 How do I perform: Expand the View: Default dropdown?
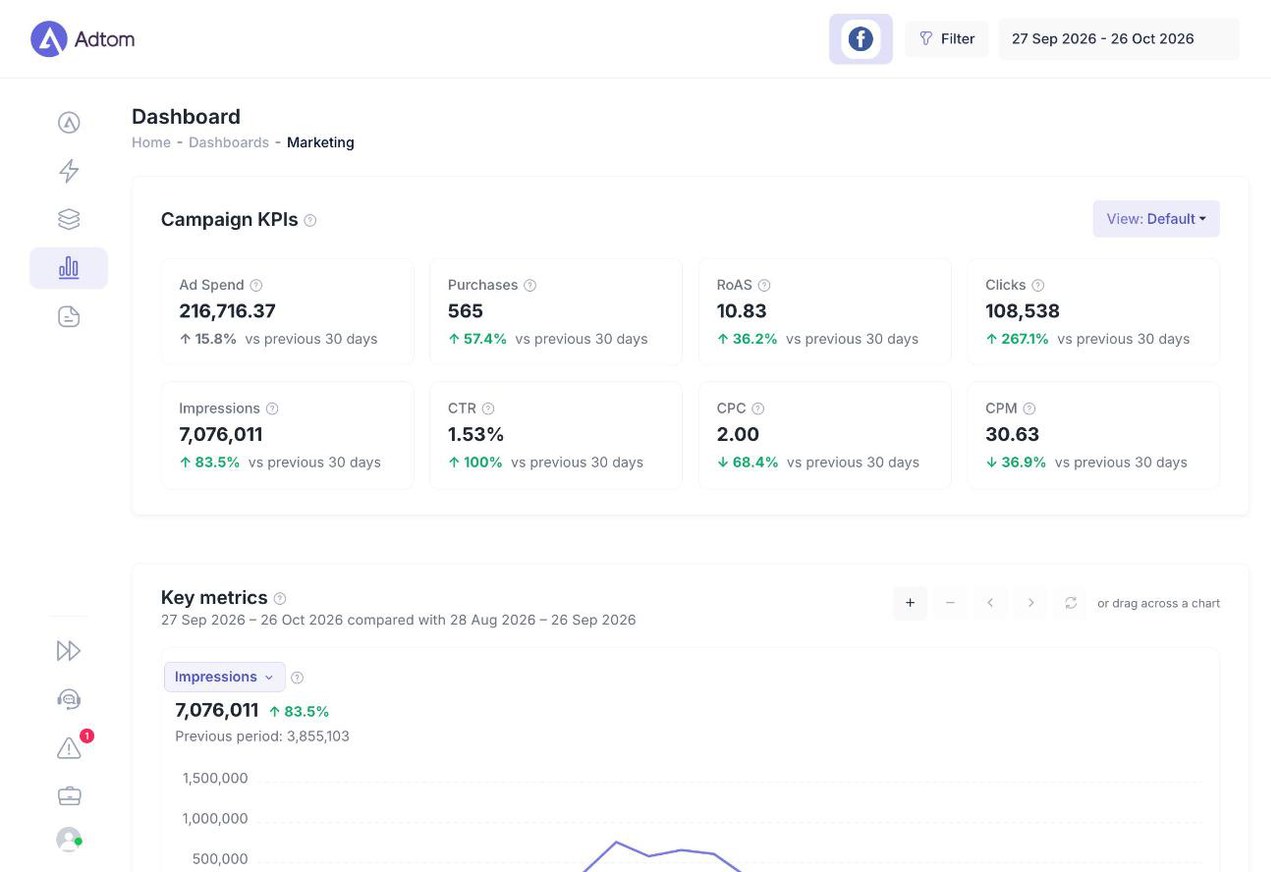1156,219
